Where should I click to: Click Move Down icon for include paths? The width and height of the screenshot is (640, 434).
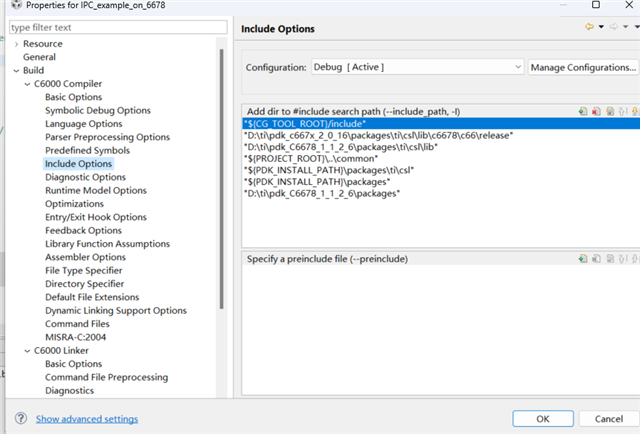[x=635, y=111]
